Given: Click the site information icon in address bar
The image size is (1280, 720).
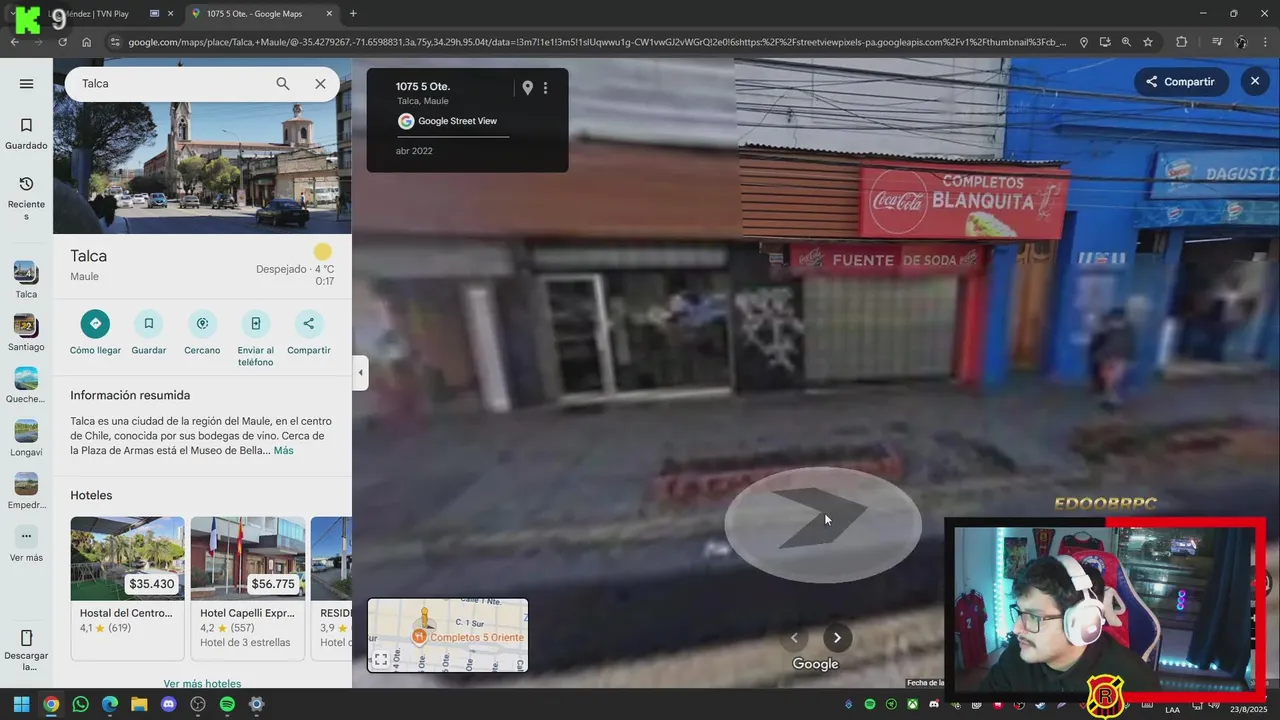Looking at the screenshot, I should coord(115,42).
